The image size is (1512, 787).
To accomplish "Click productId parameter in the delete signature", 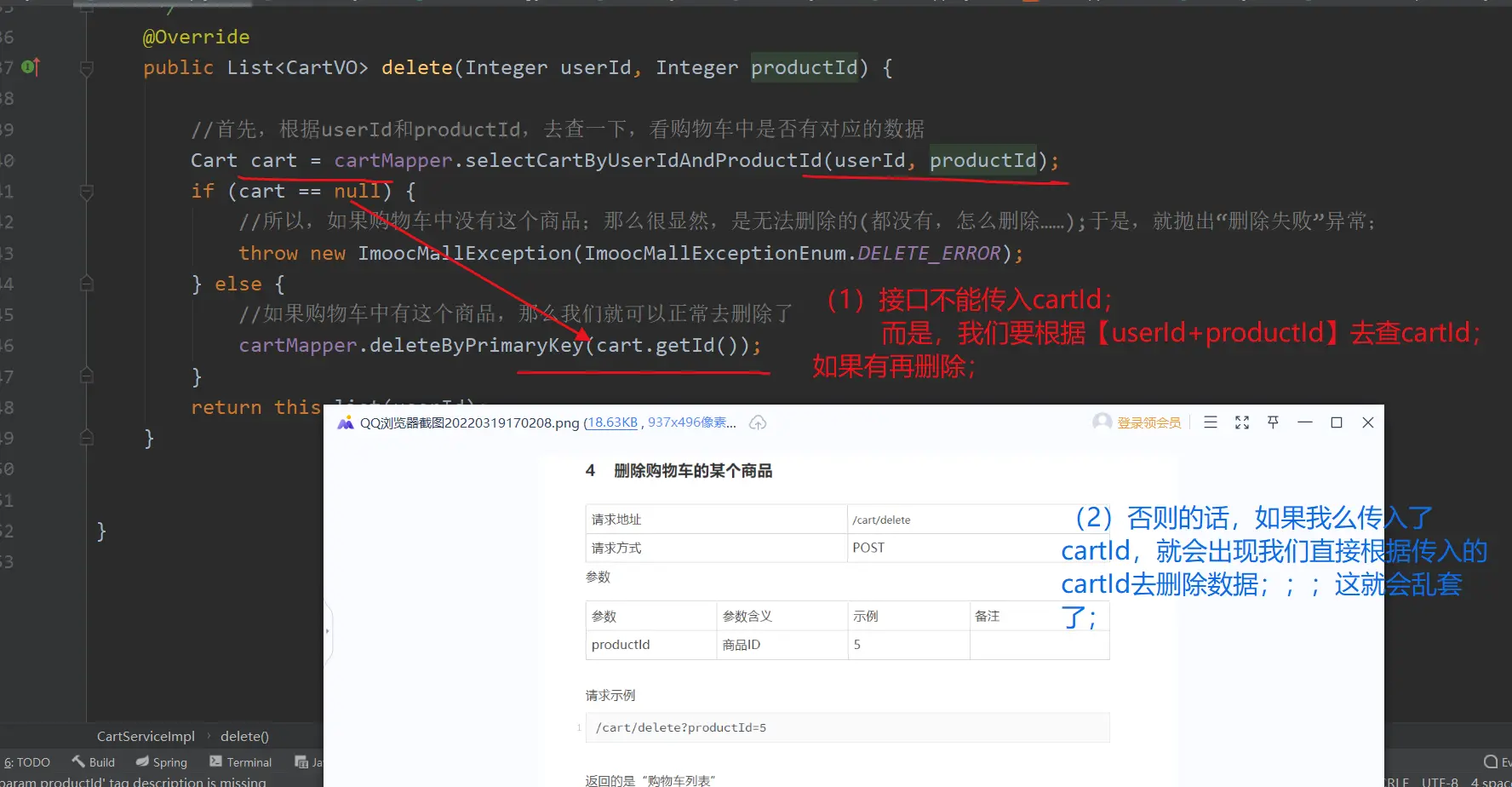I will coord(805,67).
